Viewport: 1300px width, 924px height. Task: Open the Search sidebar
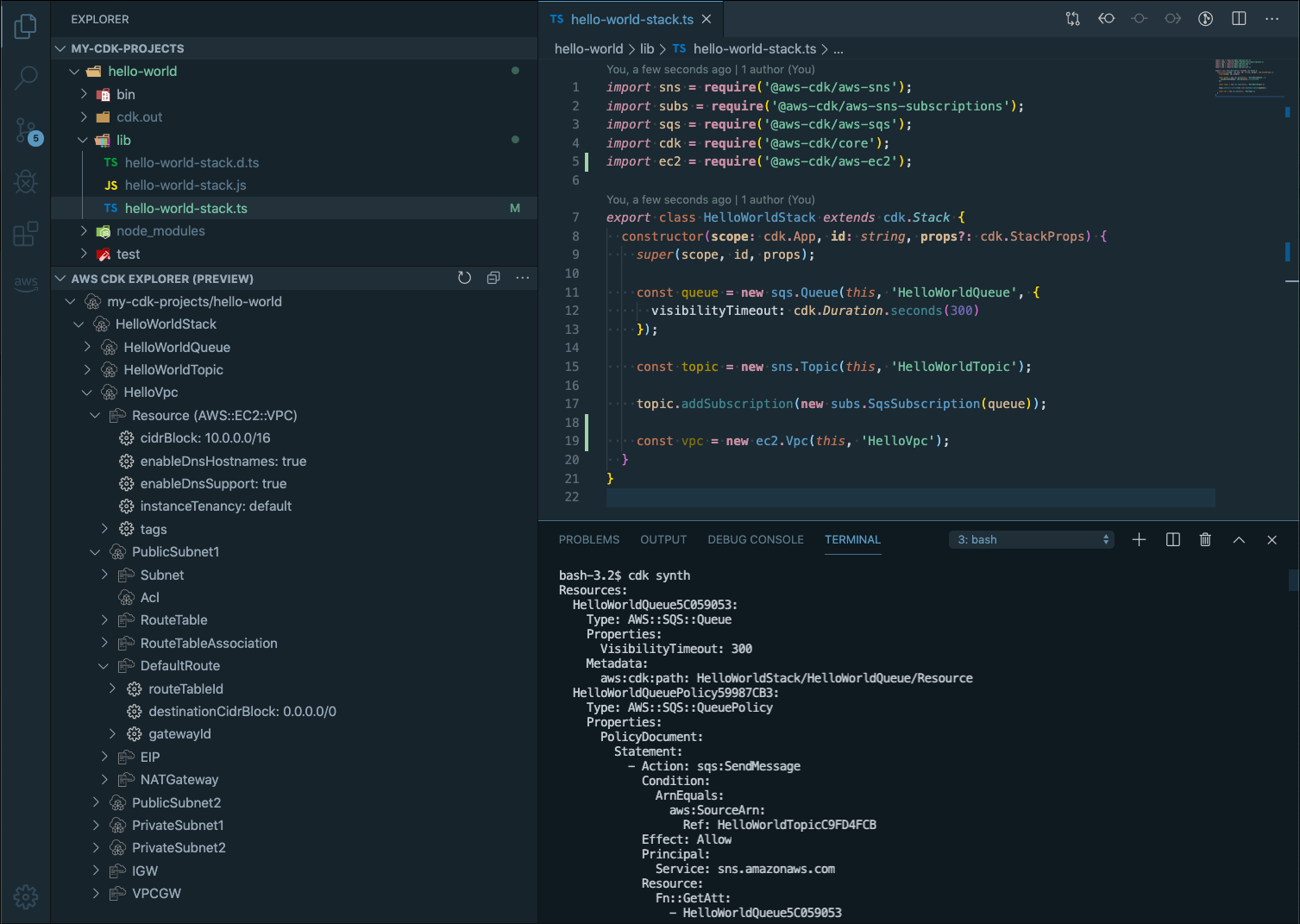click(26, 78)
